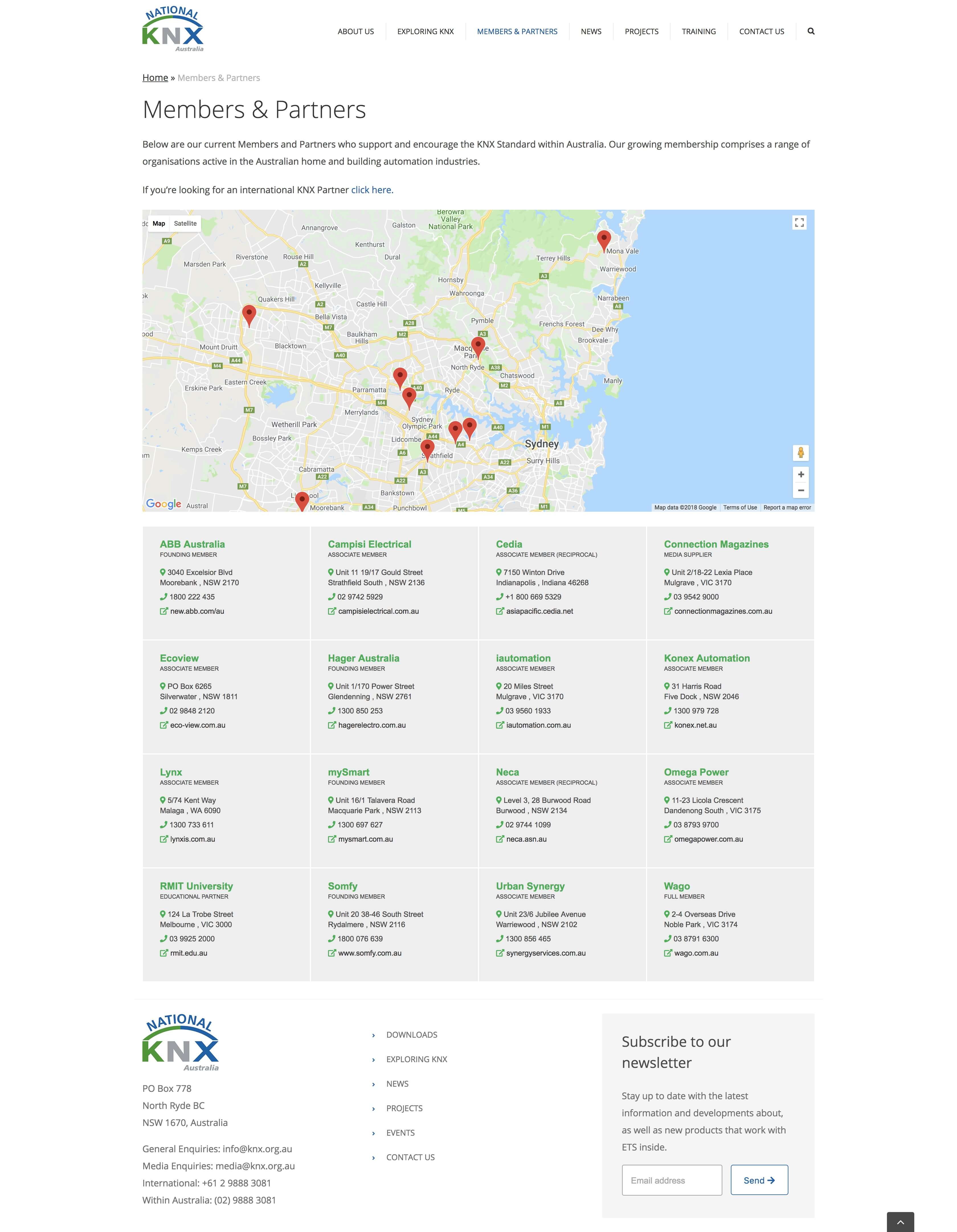This screenshot has width=957, height=1232.
Task: Open connectionmagazines.com.au link
Action: click(x=723, y=611)
